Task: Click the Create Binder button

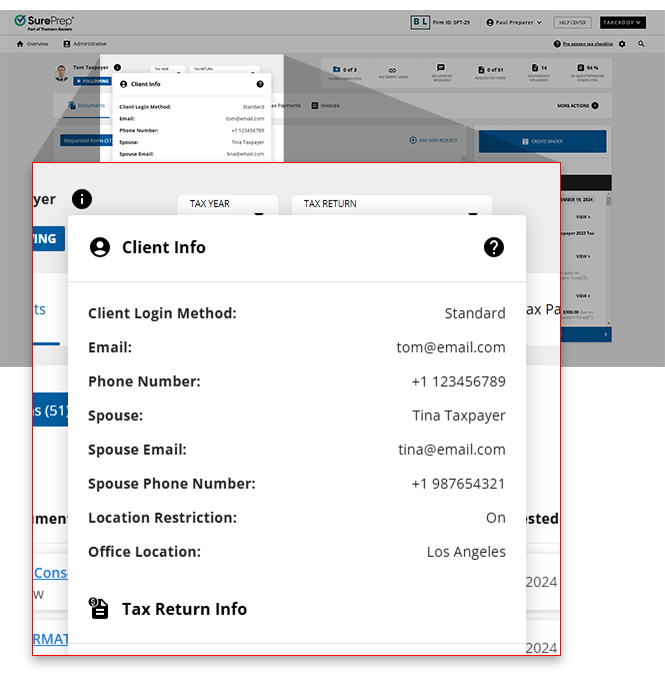Action: [542, 141]
